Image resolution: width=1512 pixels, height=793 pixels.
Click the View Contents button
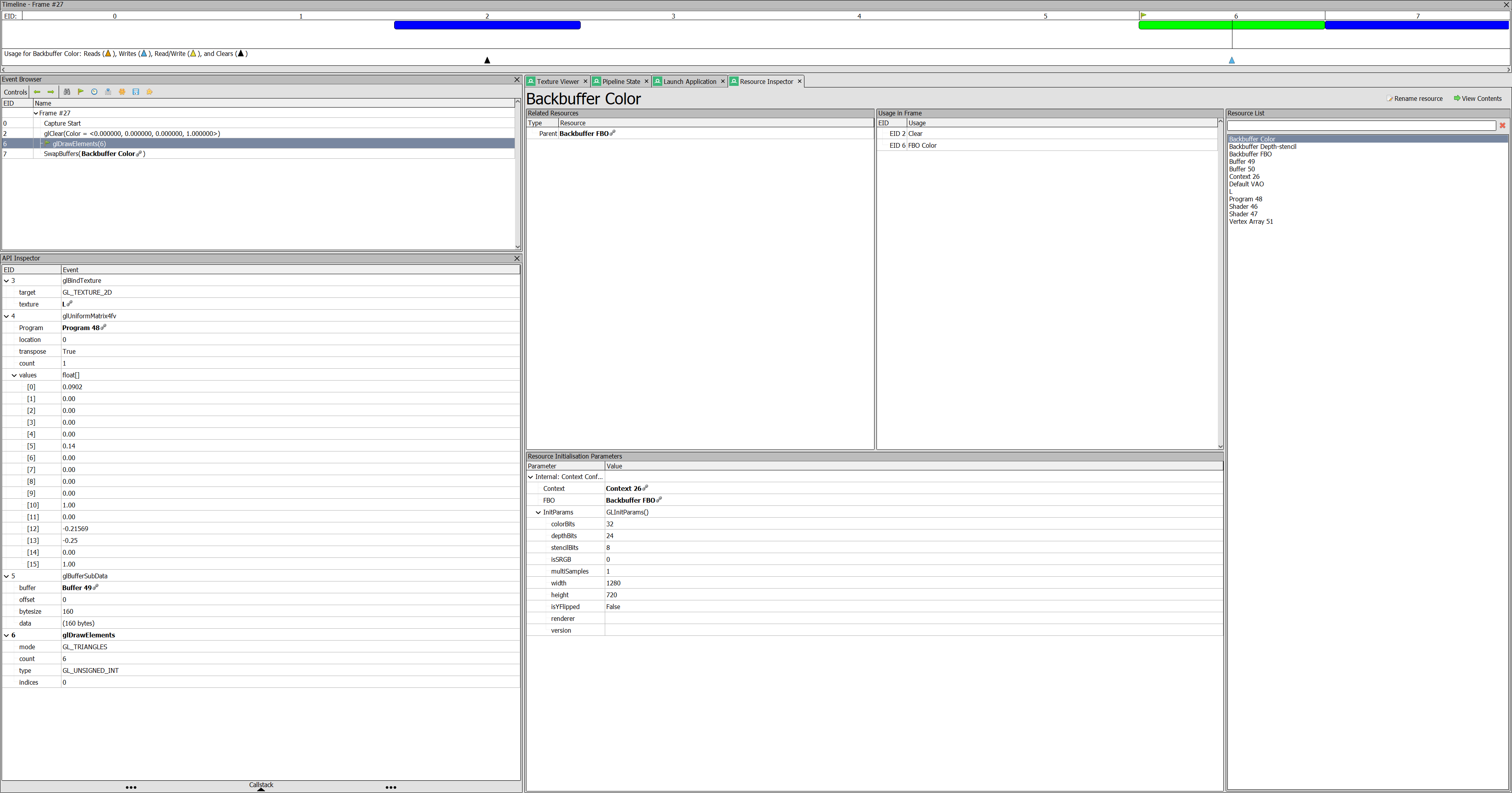tap(1477, 98)
